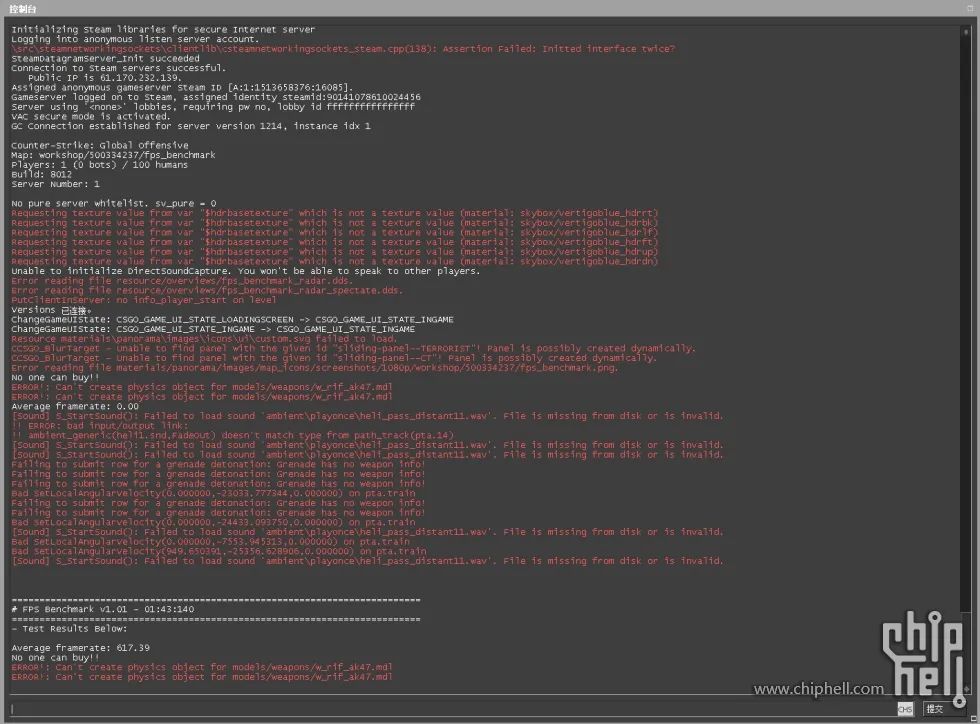
Task: Focus the console command input field
Action: coord(452,709)
